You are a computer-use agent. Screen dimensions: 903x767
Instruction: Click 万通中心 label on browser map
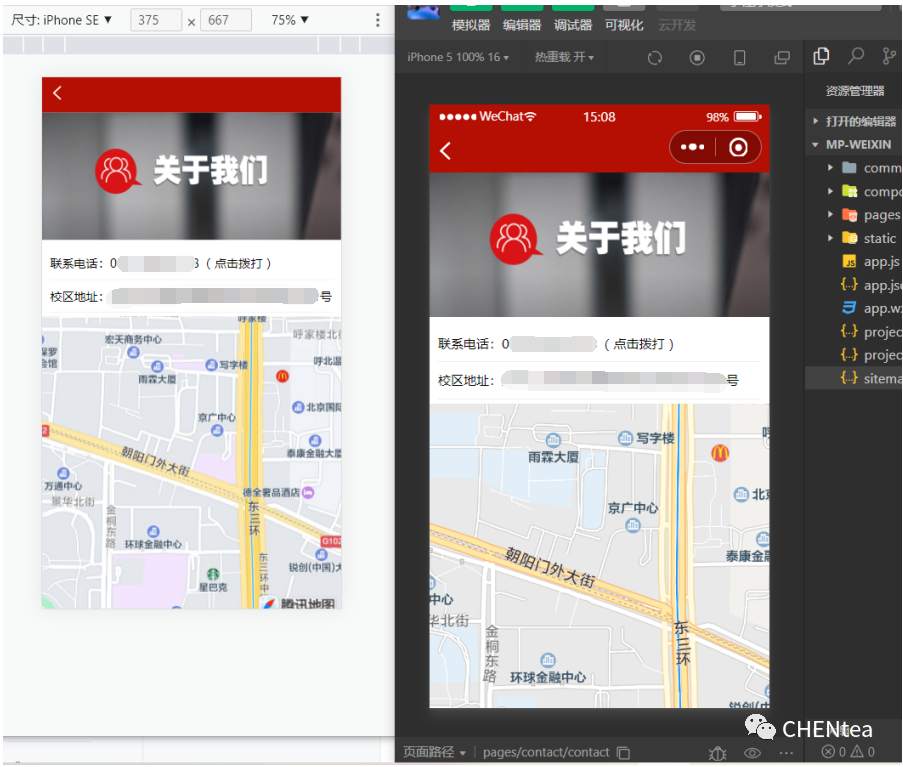tap(63, 486)
